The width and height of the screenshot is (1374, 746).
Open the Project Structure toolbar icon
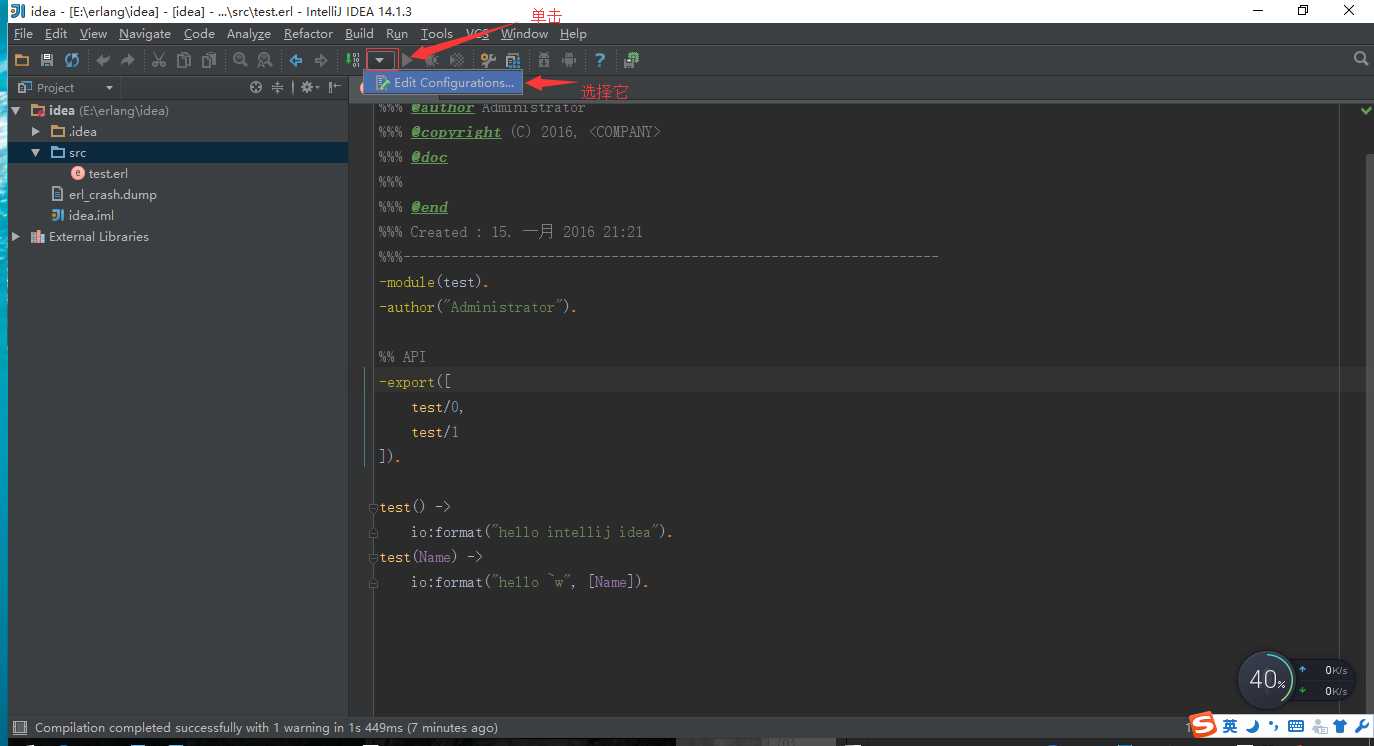pyautogui.click(x=512, y=60)
